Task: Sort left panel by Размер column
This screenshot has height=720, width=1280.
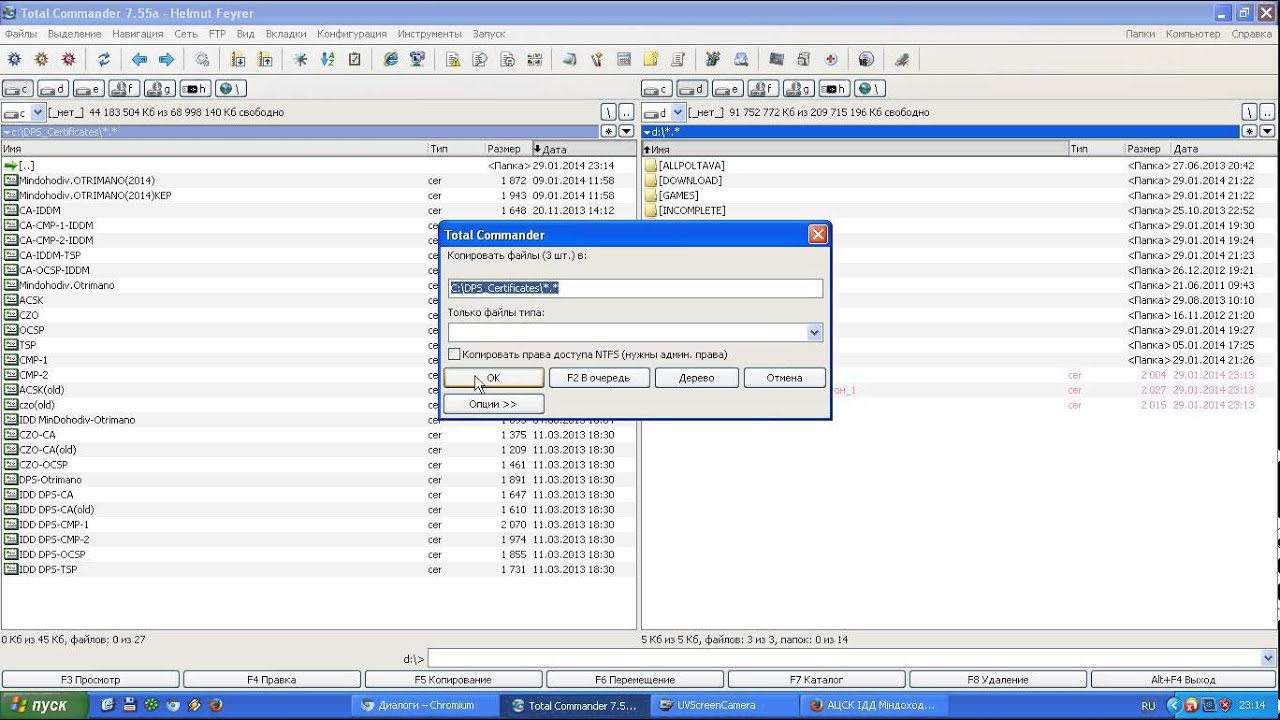Action: point(508,149)
